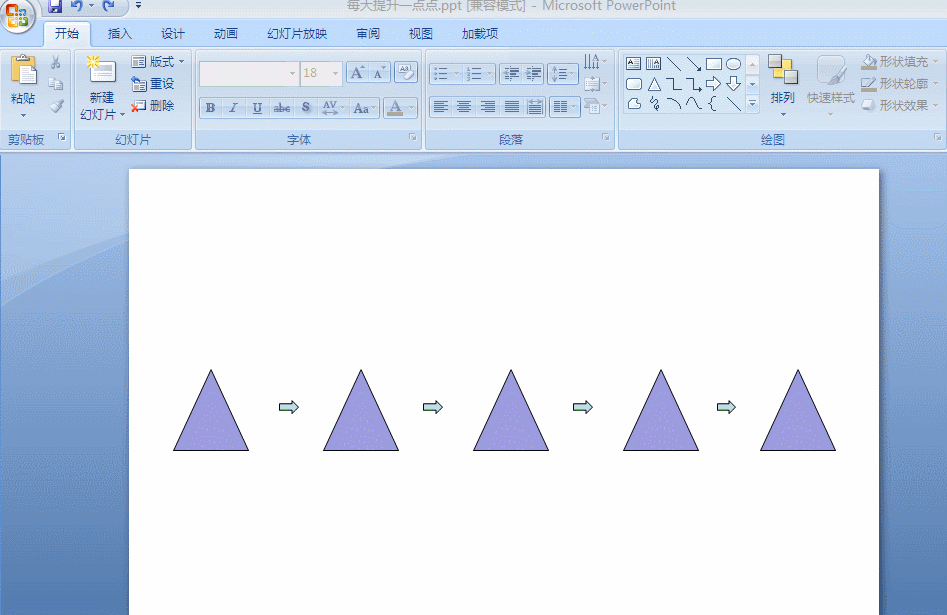This screenshot has width=947, height=615.
Task: Open the AV character spacing dropdown
Action: (333, 108)
